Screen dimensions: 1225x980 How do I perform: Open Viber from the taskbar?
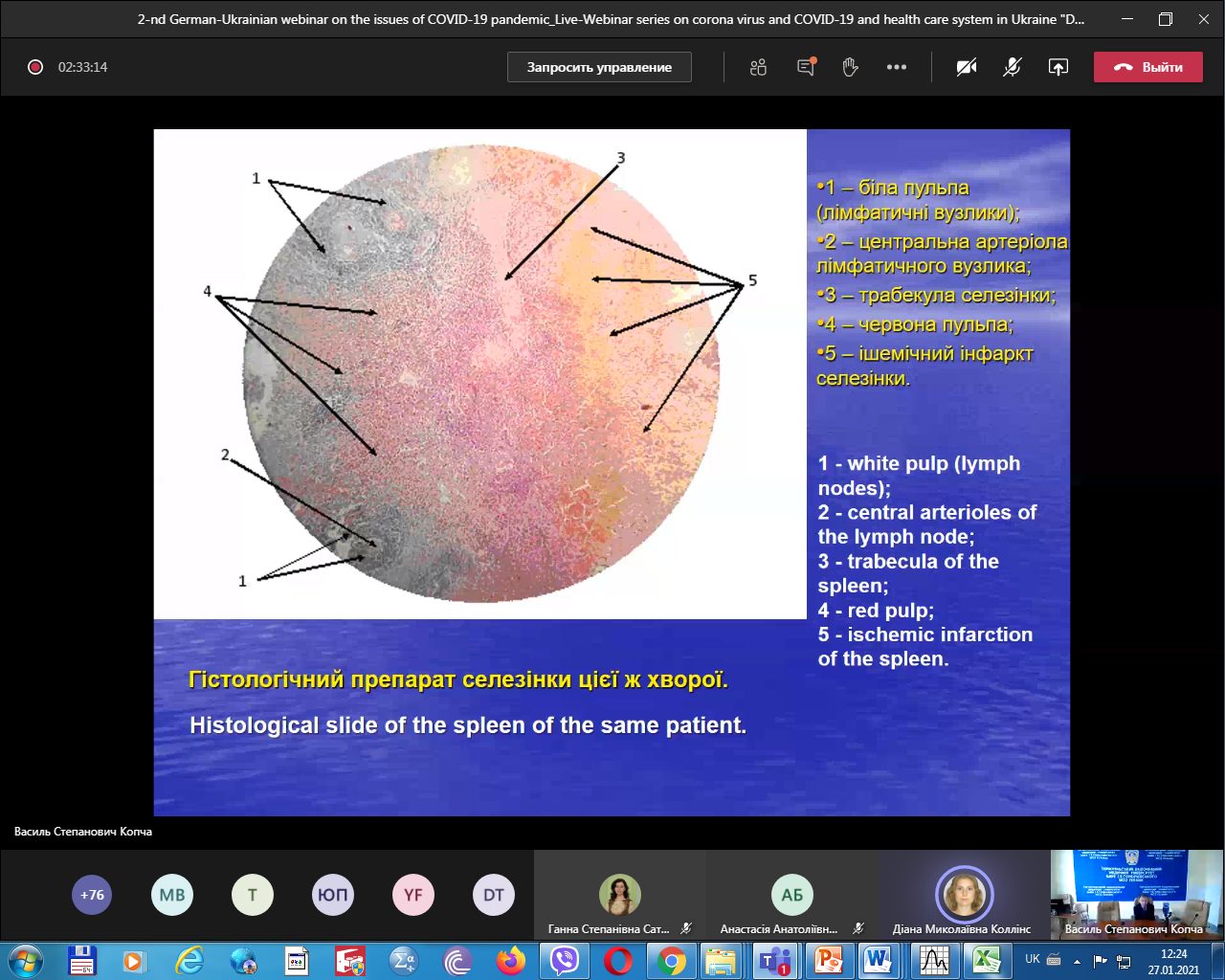pos(565,960)
